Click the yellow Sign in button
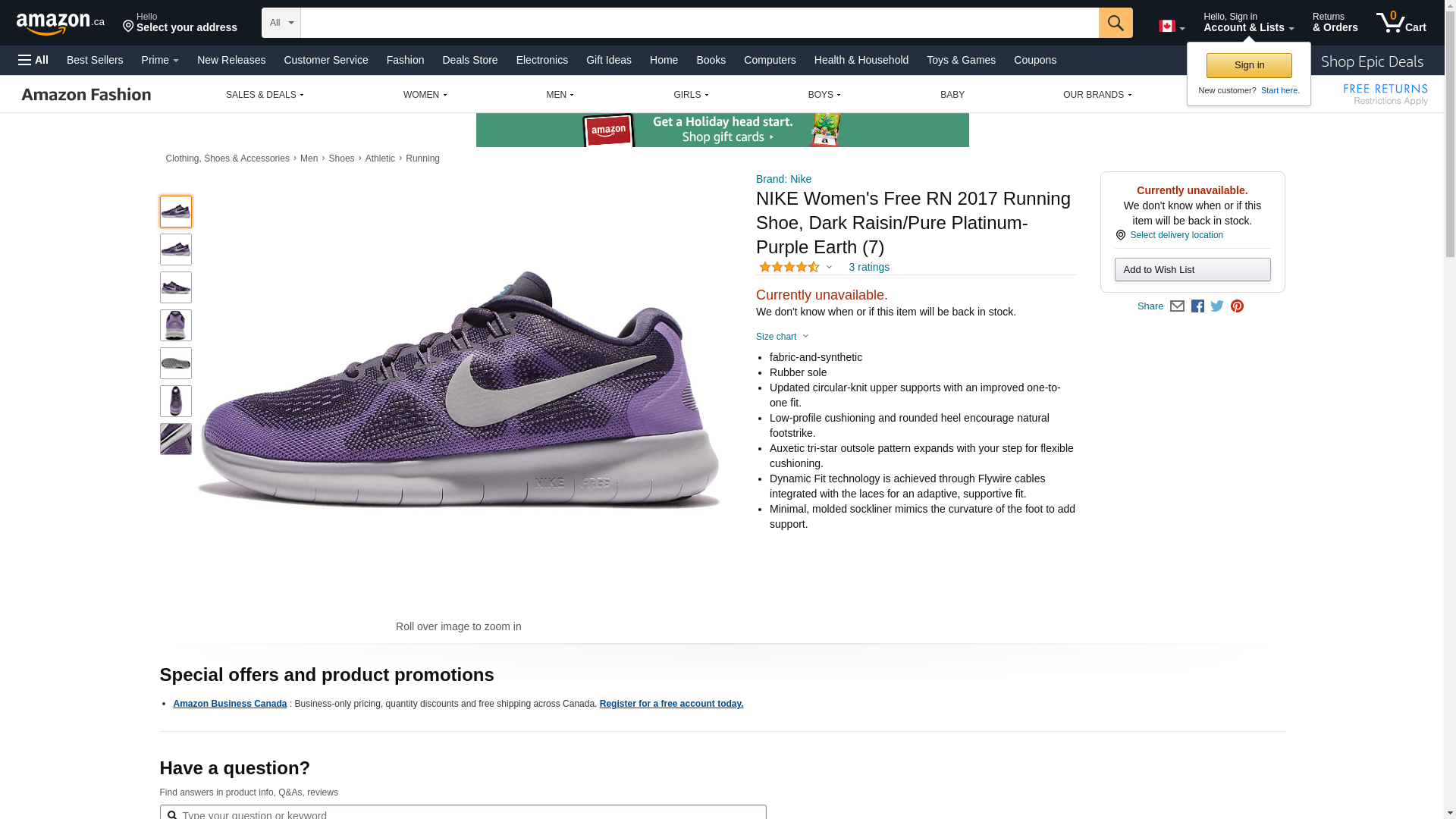This screenshot has width=1456, height=819. pos(1248,65)
